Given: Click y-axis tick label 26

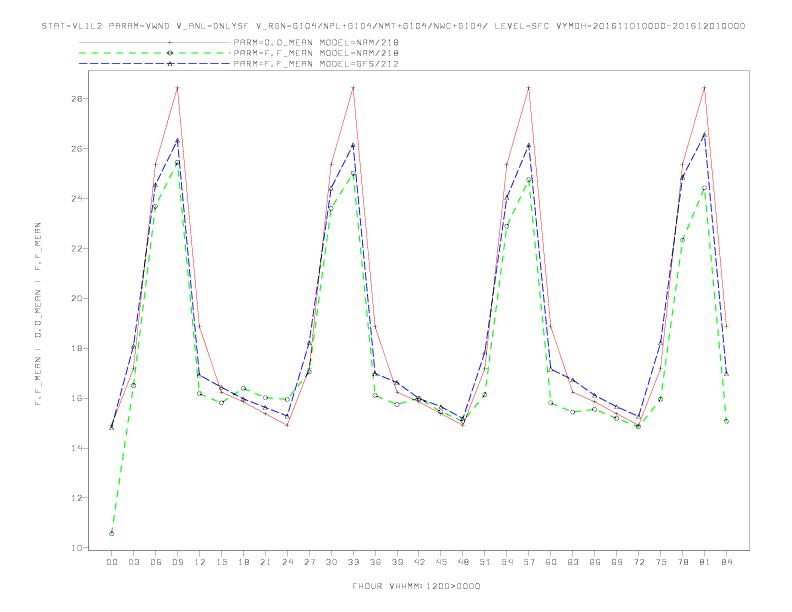Looking at the screenshot, I should [x=77, y=148].
